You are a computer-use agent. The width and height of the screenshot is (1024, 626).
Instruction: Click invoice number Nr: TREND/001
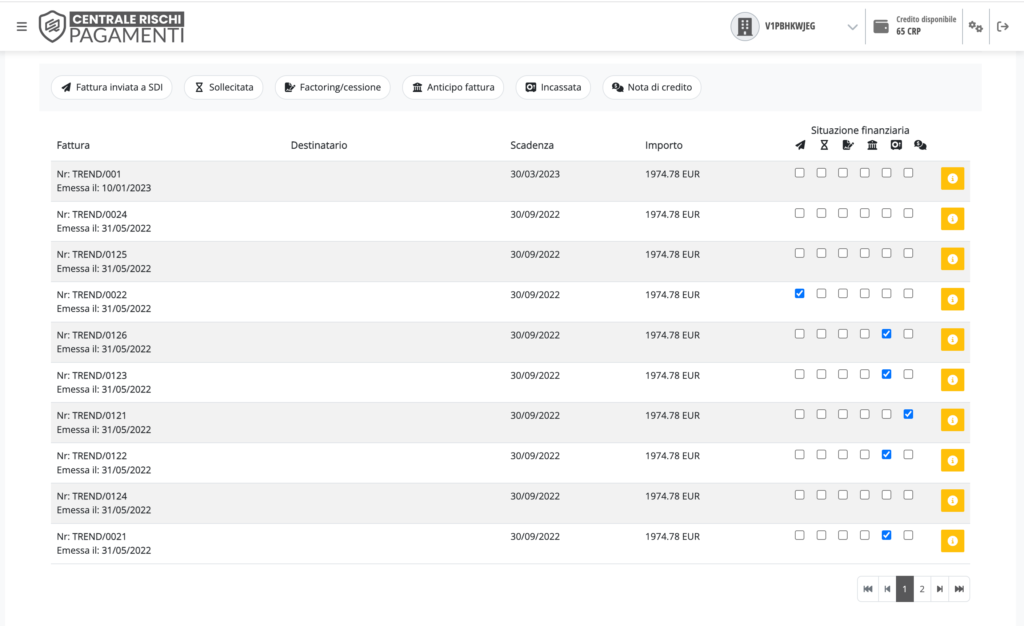click(89, 174)
